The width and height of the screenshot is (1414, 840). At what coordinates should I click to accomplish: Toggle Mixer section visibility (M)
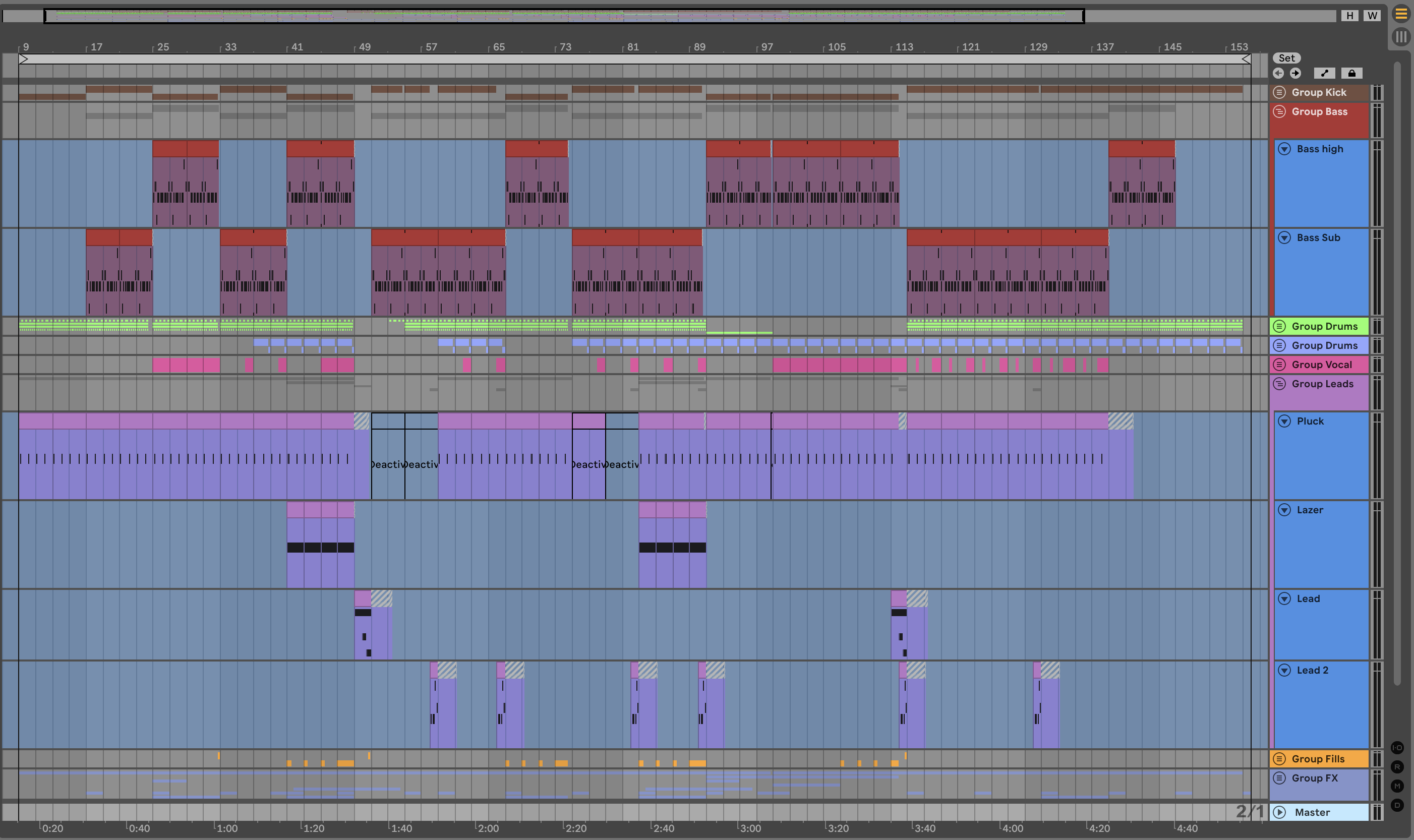click(1397, 786)
